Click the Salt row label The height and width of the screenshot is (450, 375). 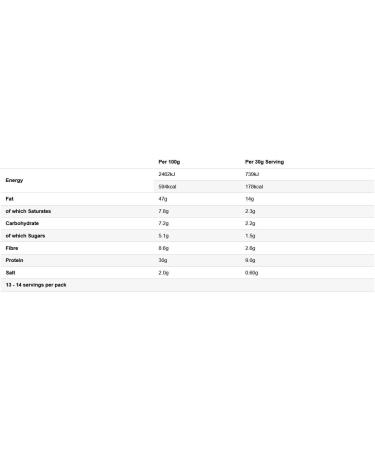(x=10, y=273)
